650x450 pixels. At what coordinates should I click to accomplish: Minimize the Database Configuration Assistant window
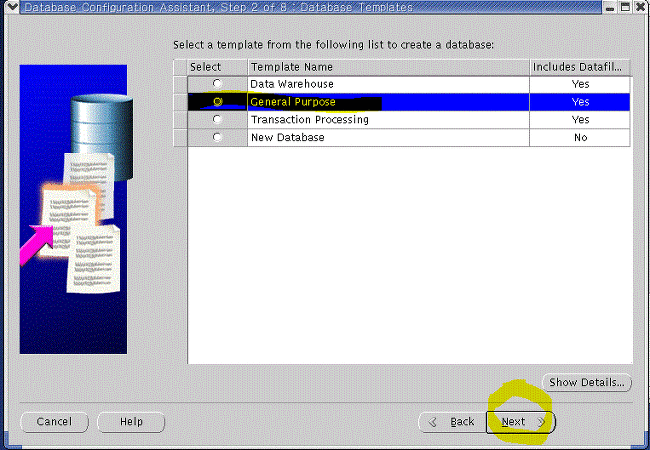point(609,7)
